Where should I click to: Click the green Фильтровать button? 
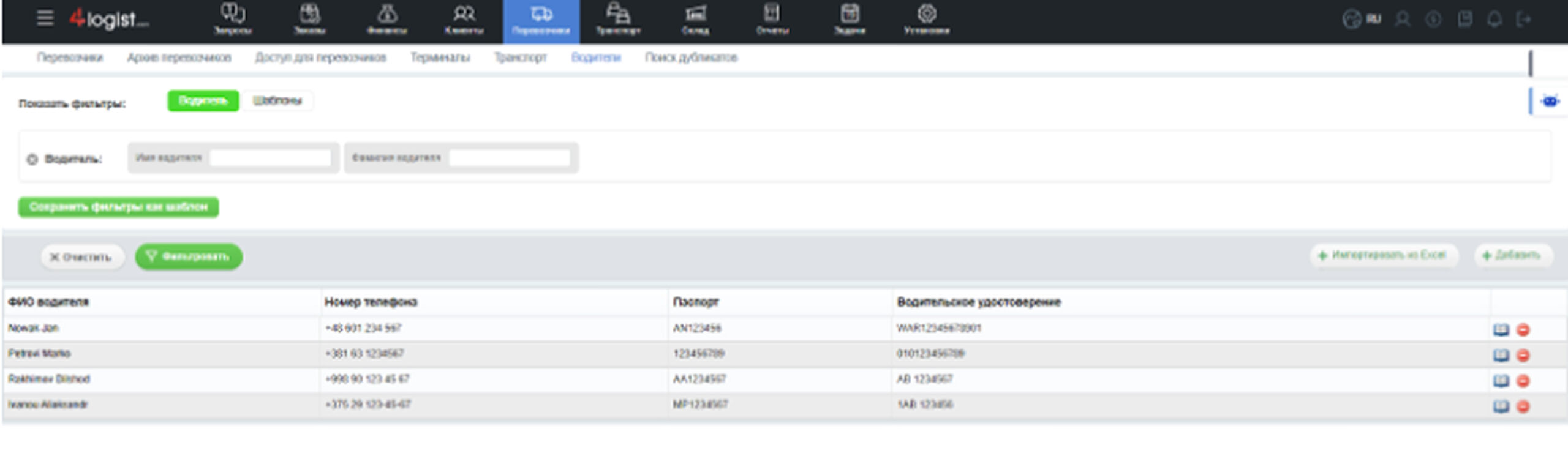click(189, 256)
